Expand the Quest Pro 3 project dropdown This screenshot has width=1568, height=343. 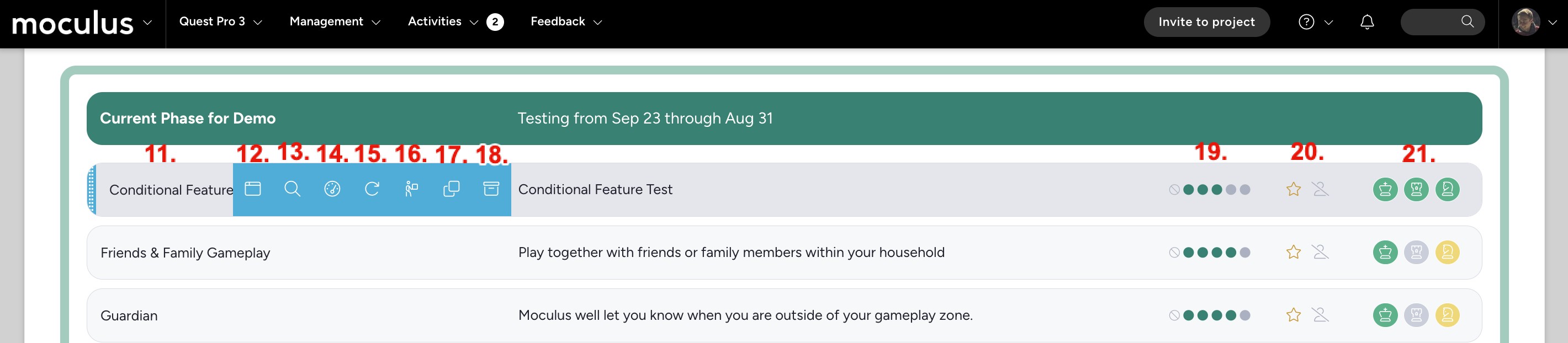click(x=220, y=22)
